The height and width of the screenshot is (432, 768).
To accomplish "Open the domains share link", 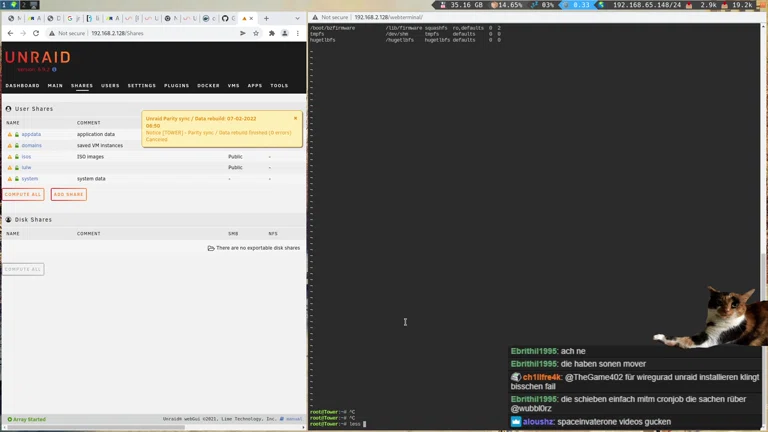I will 32,146.
